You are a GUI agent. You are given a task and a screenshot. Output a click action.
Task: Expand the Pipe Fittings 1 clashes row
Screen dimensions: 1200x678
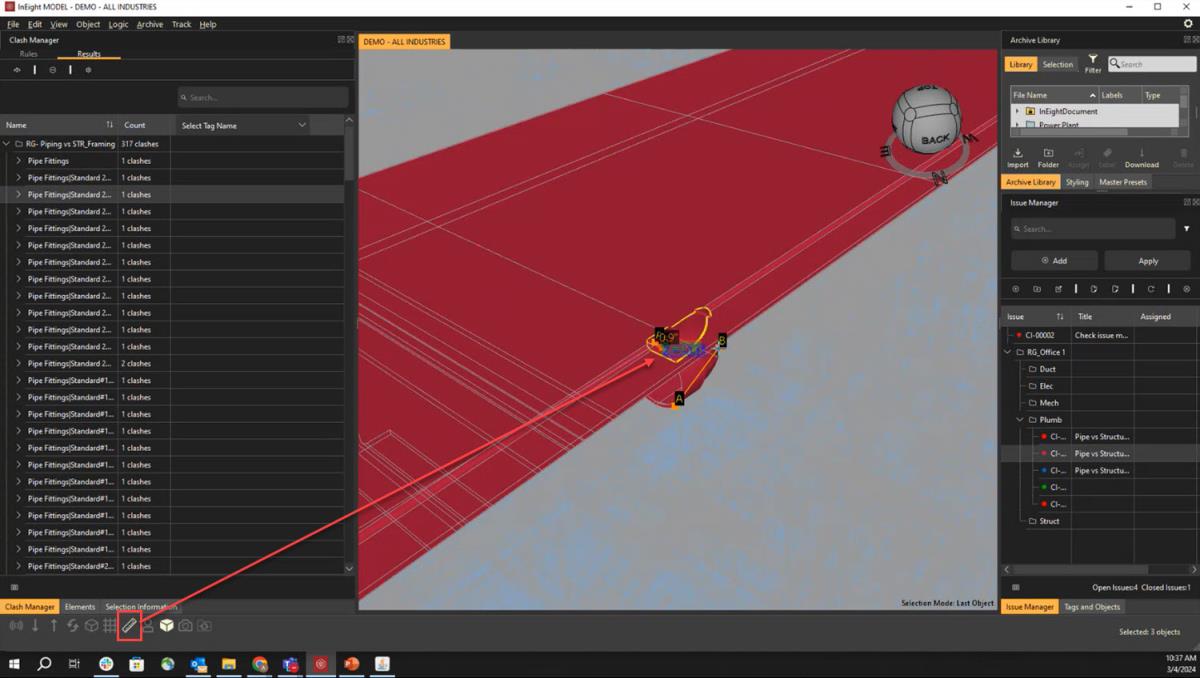point(18,161)
